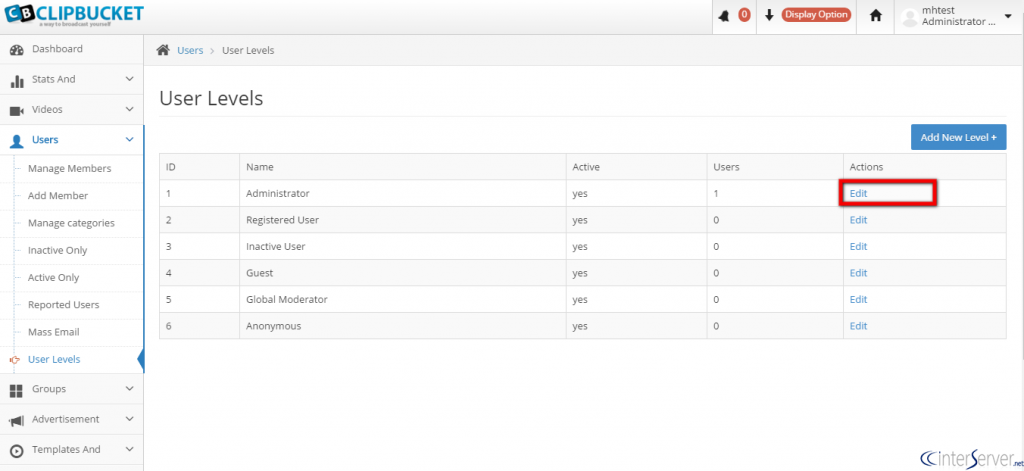Screen dimensions: 1024x471
Task: Click the Users column header in table
Action: point(775,167)
